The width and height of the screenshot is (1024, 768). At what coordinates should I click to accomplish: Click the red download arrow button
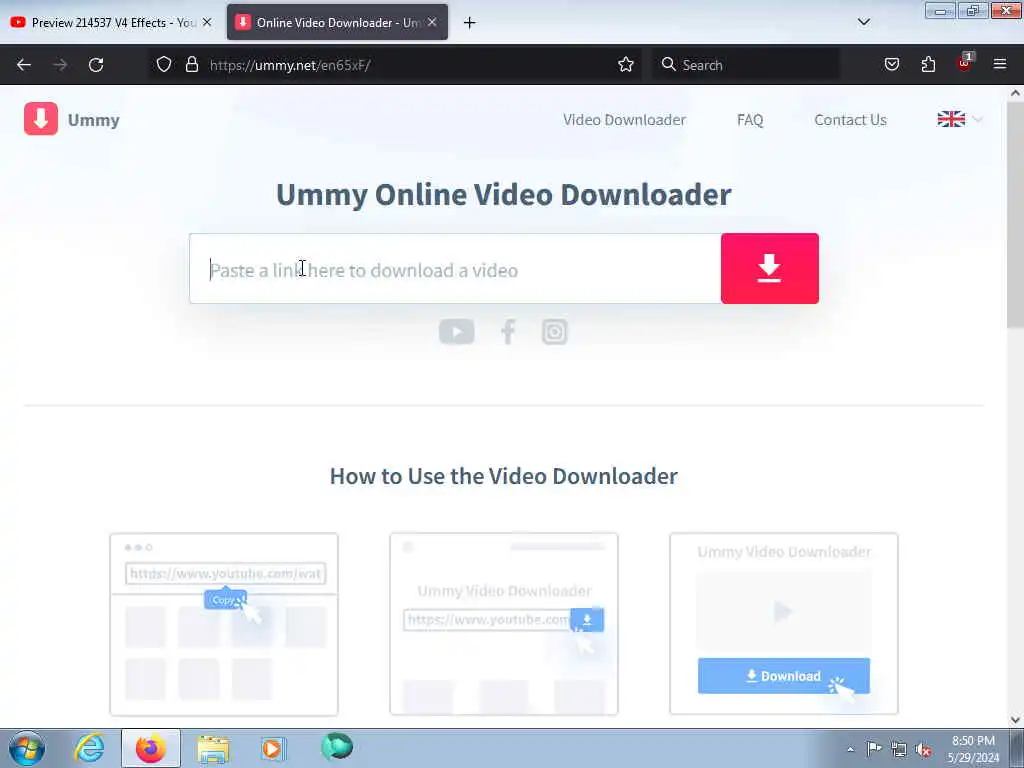click(x=769, y=268)
